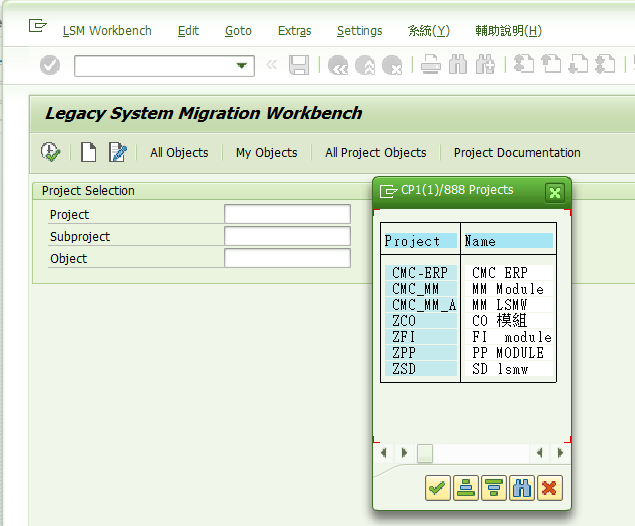Click the My Objects button
Screen dimensions: 635x526
pyautogui.click(x=266, y=153)
